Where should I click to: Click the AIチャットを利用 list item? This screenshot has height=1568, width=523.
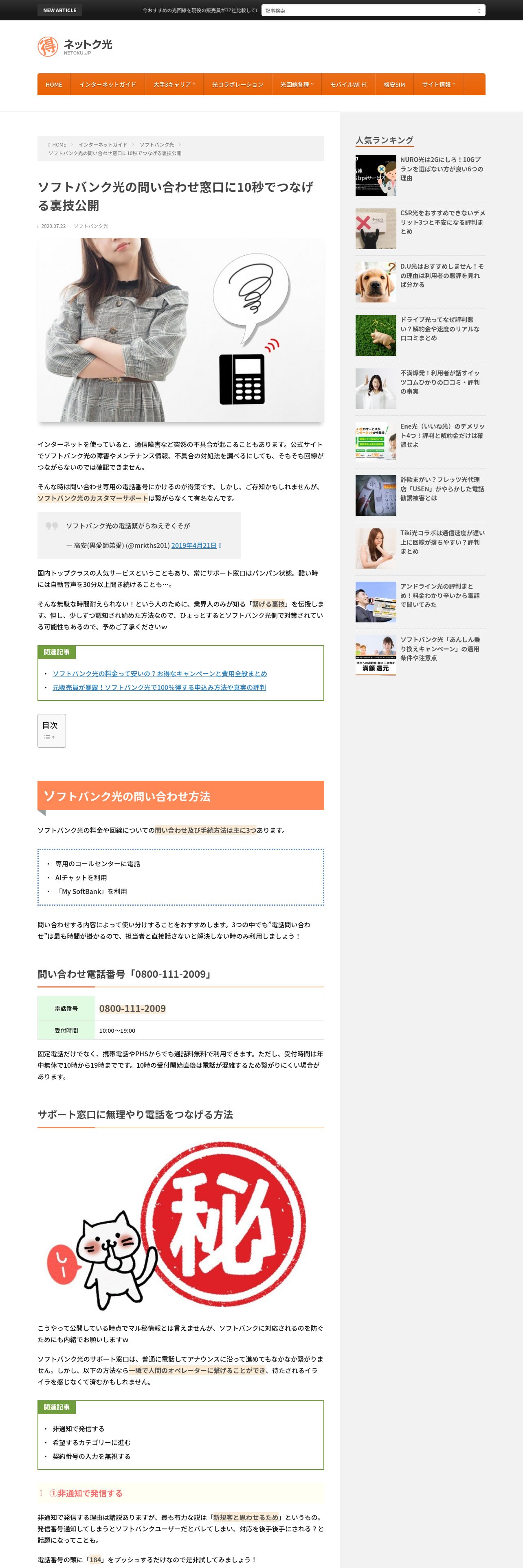point(81,878)
